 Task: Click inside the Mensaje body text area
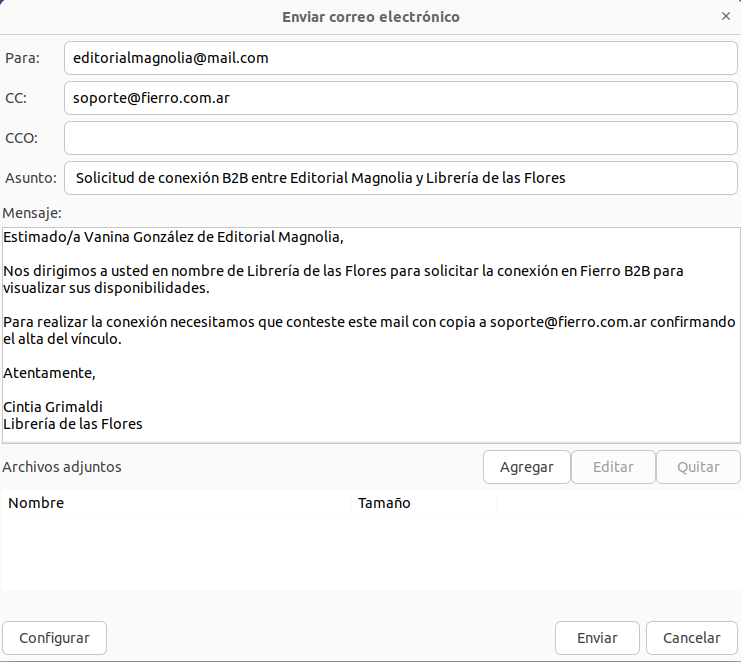point(371,335)
